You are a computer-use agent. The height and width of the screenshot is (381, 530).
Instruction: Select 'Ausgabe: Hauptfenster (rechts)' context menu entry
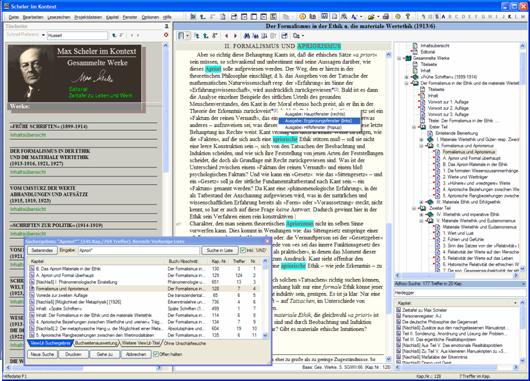[319, 114]
